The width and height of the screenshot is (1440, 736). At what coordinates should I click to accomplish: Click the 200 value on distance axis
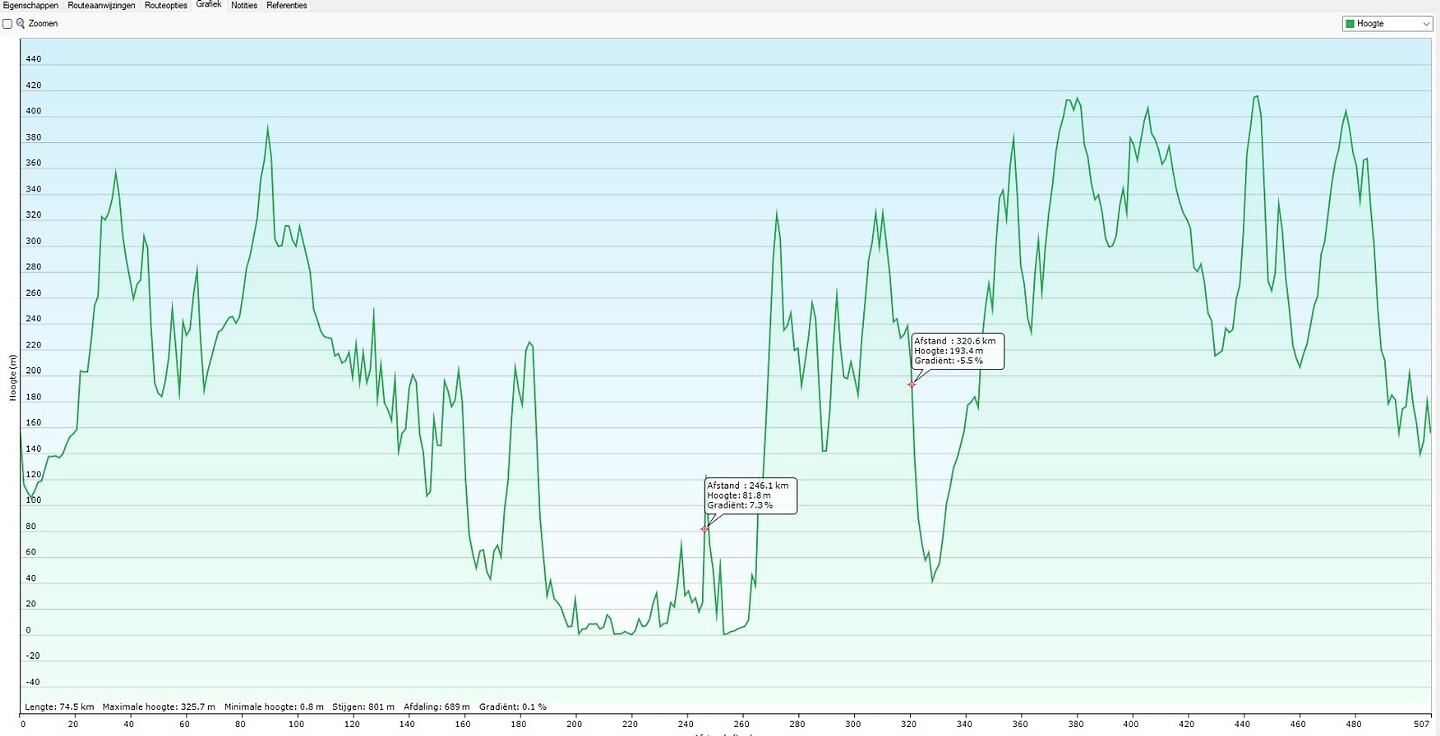coord(574,723)
